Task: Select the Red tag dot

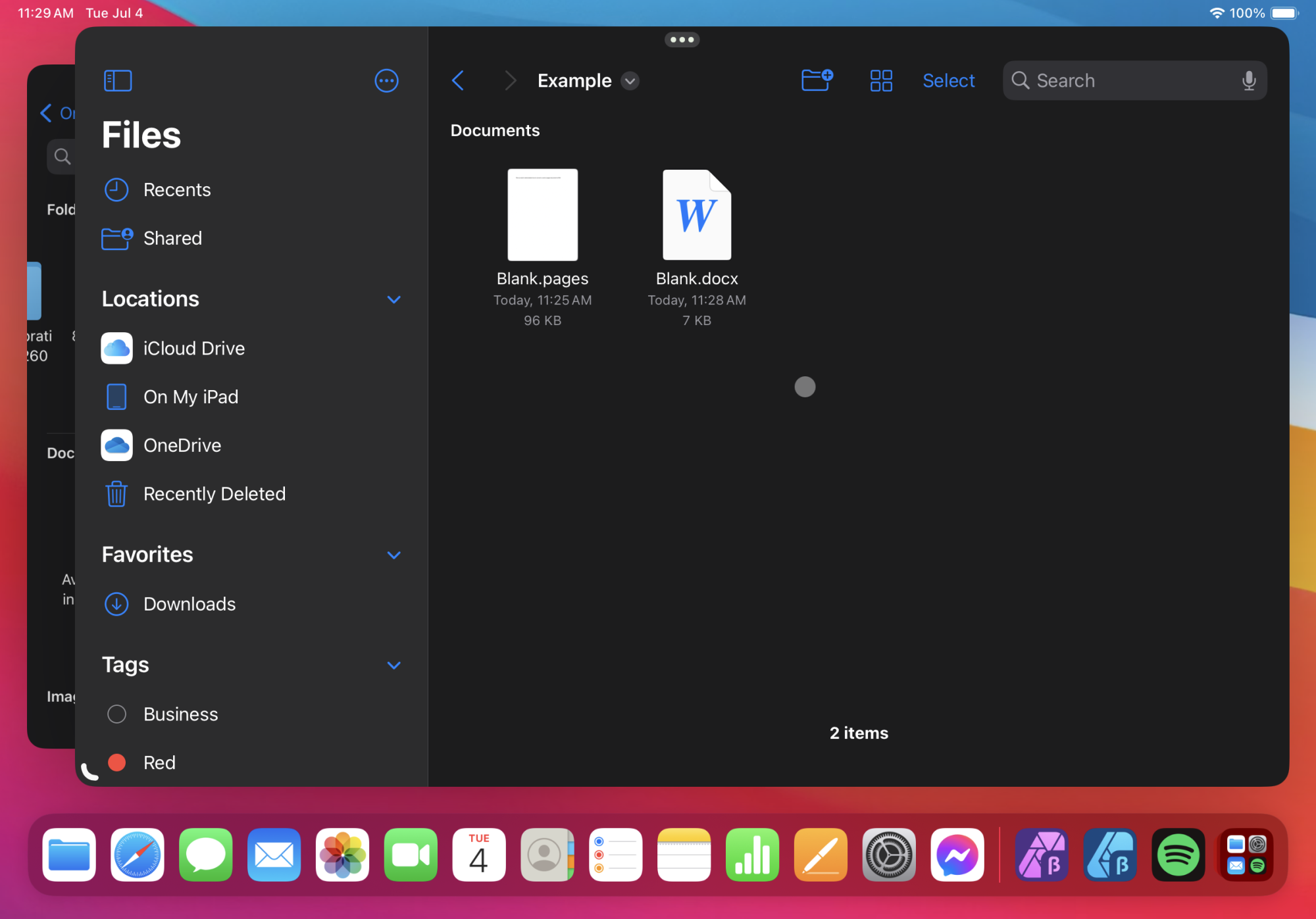Action: coord(116,762)
